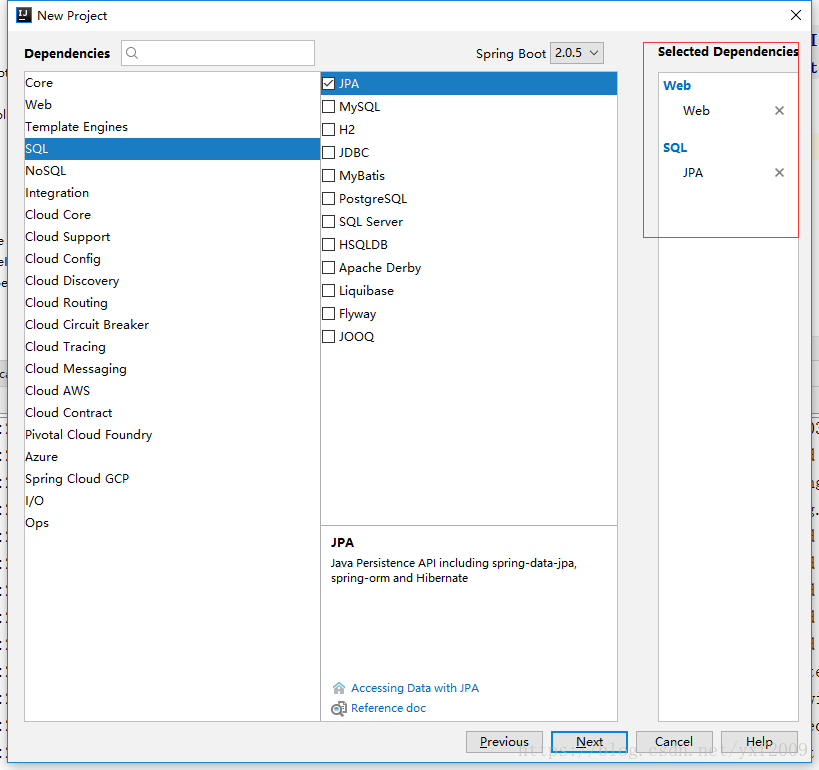Click the Accessing Data with JPA home icon
The height and width of the screenshot is (770, 819).
coord(338,688)
